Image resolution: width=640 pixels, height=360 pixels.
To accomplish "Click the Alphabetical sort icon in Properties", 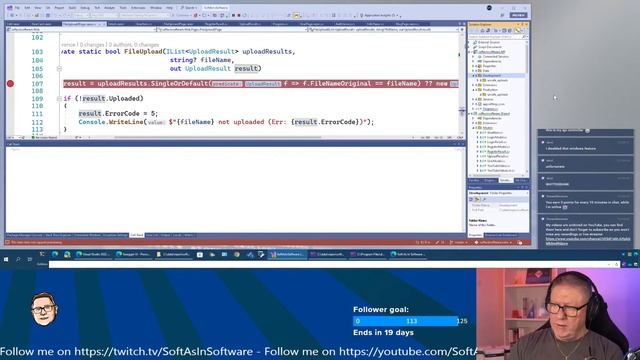I will click(477, 199).
